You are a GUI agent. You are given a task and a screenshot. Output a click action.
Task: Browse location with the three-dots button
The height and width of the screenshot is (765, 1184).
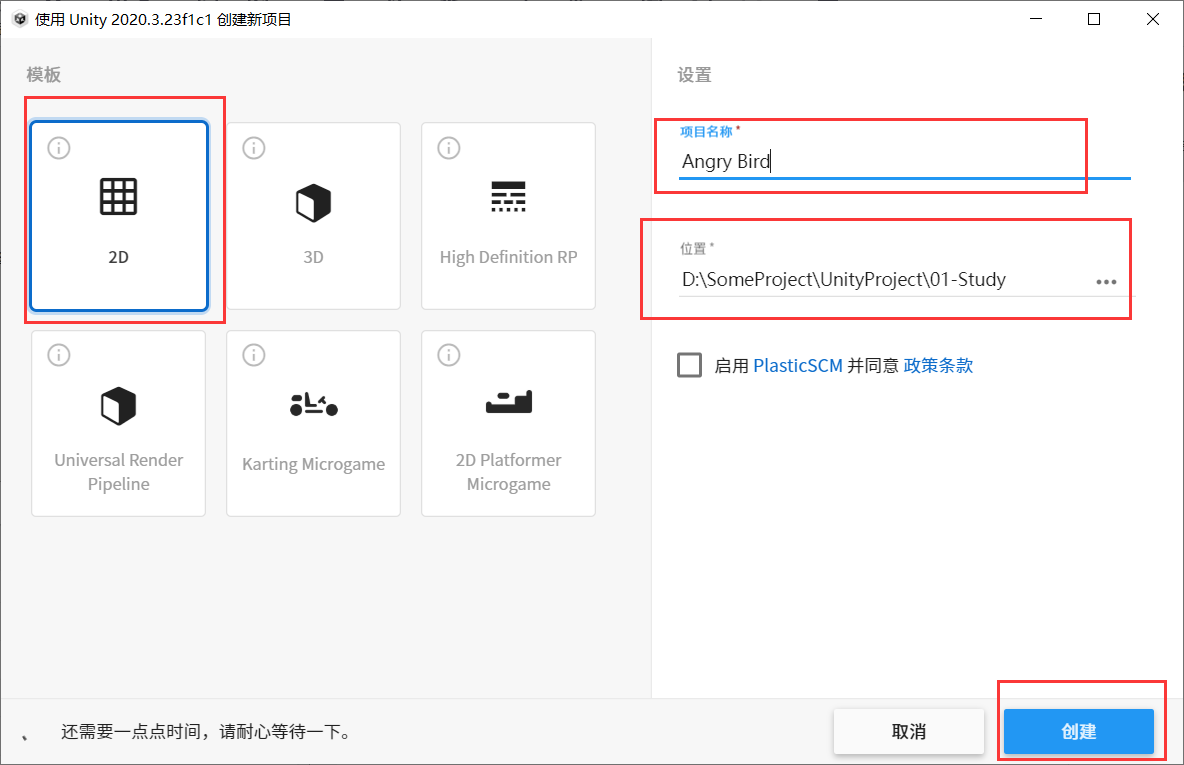[x=1106, y=282]
